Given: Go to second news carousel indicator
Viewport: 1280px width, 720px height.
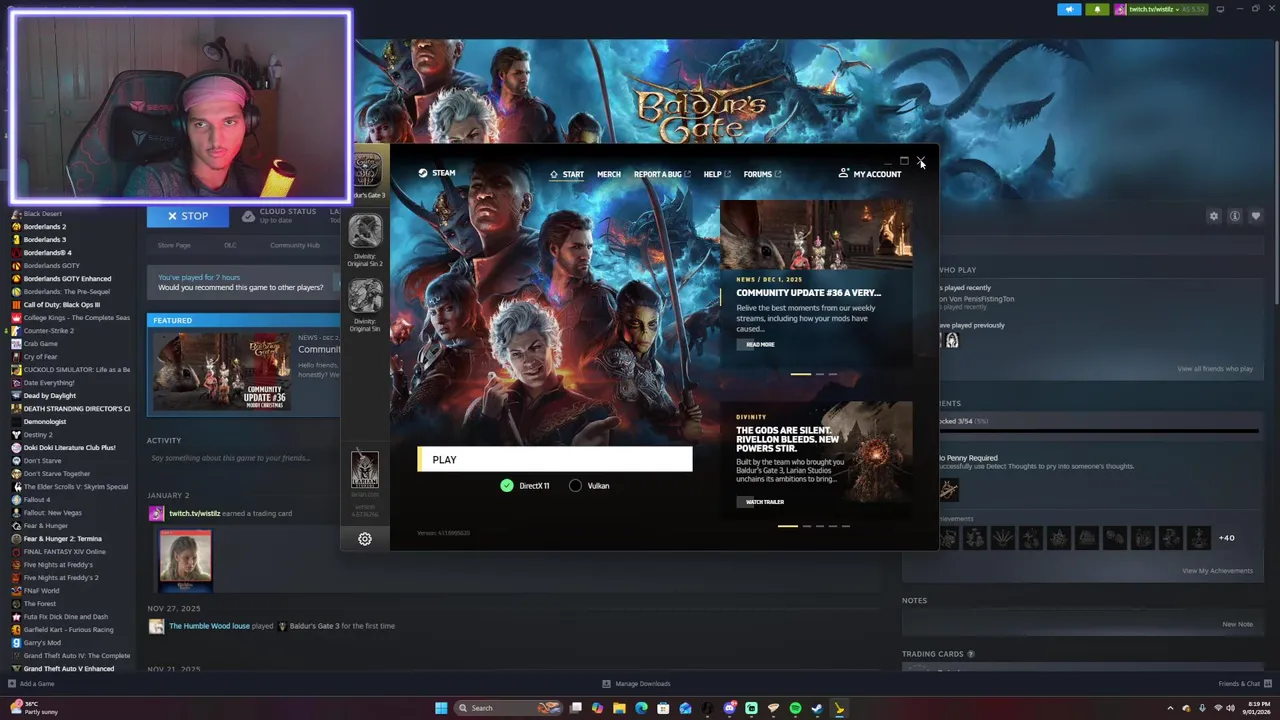Looking at the screenshot, I should point(820,374).
